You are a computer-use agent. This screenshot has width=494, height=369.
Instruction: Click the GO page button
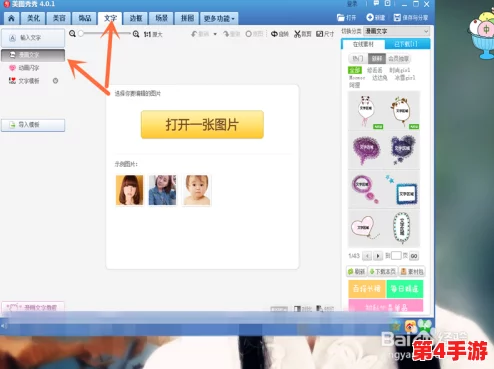coord(414,256)
